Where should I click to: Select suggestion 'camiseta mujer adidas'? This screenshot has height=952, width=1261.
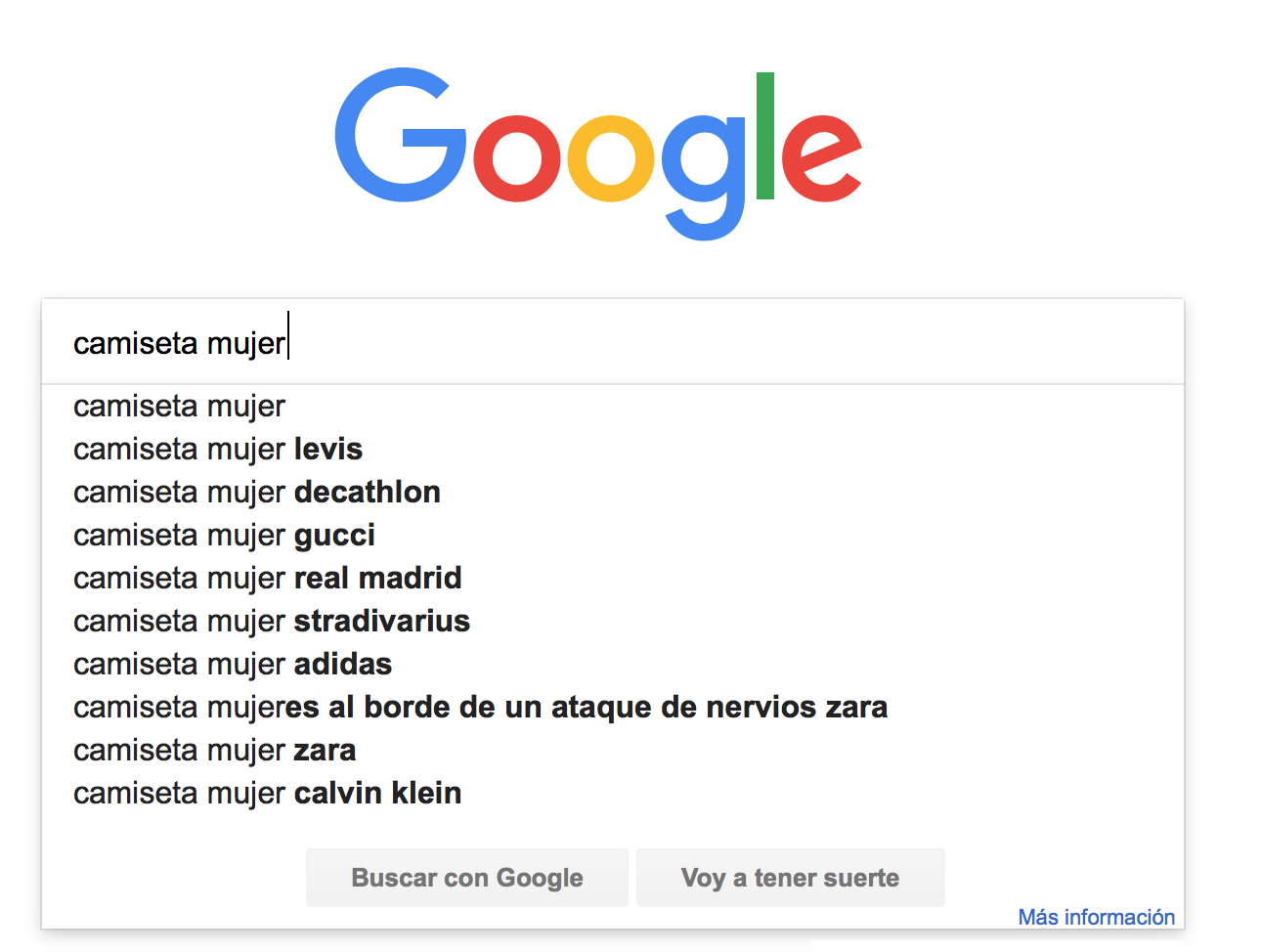[613, 664]
